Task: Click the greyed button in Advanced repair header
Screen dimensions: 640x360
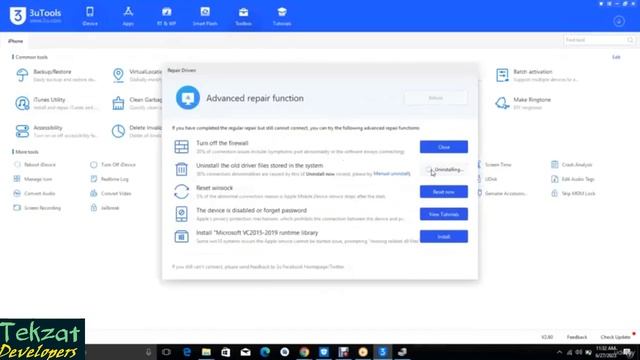Action: pos(436,98)
